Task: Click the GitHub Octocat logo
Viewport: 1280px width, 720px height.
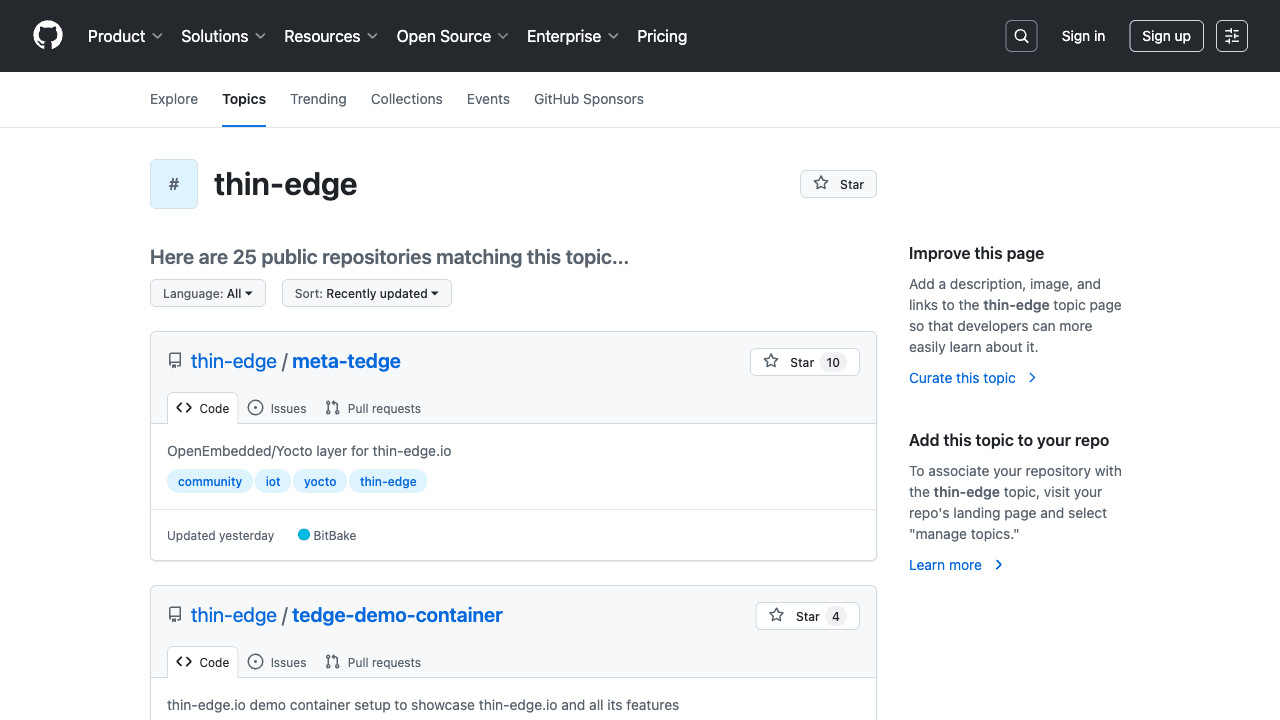Action: [48, 36]
